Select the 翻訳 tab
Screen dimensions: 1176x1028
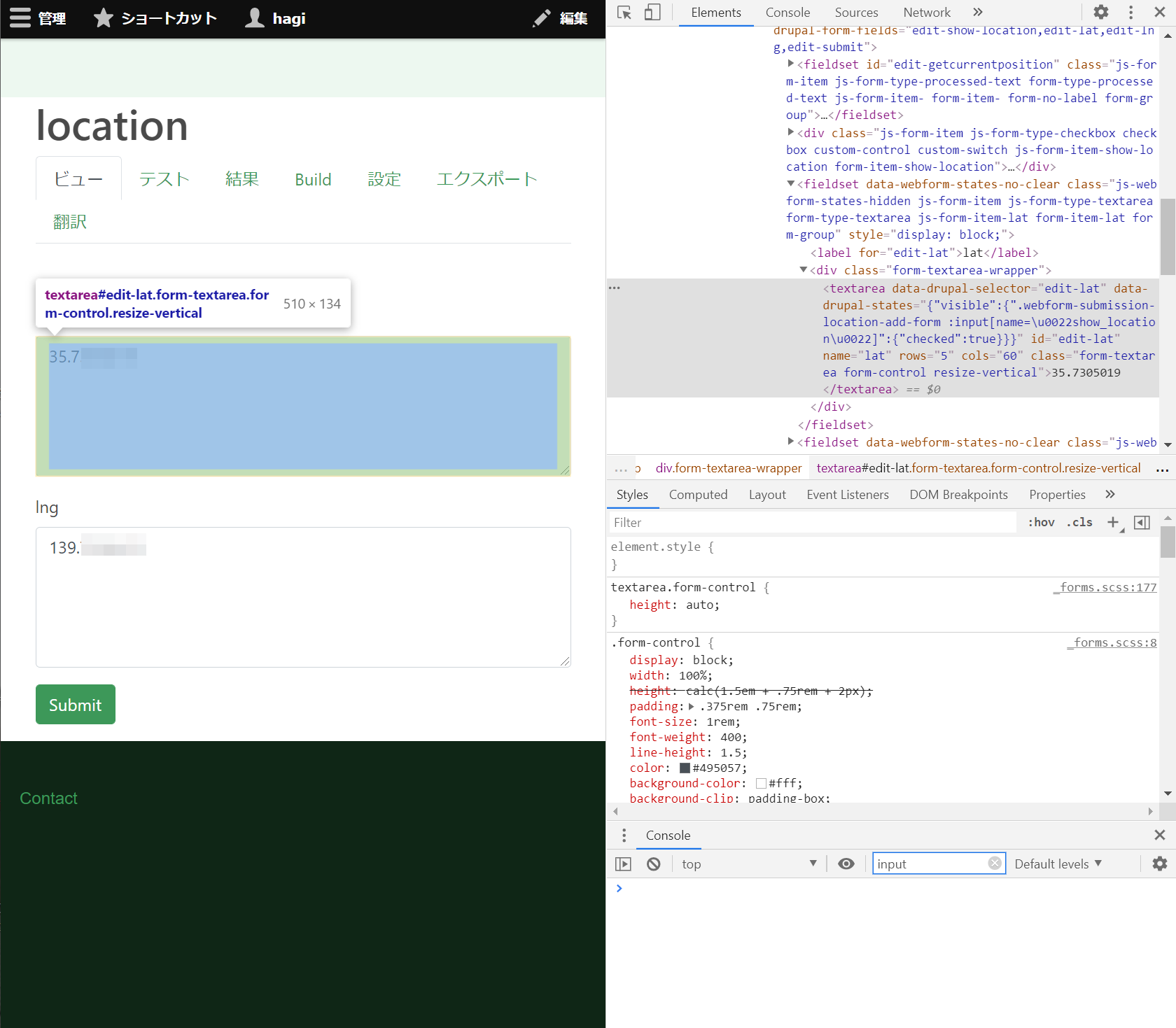[x=70, y=222]
